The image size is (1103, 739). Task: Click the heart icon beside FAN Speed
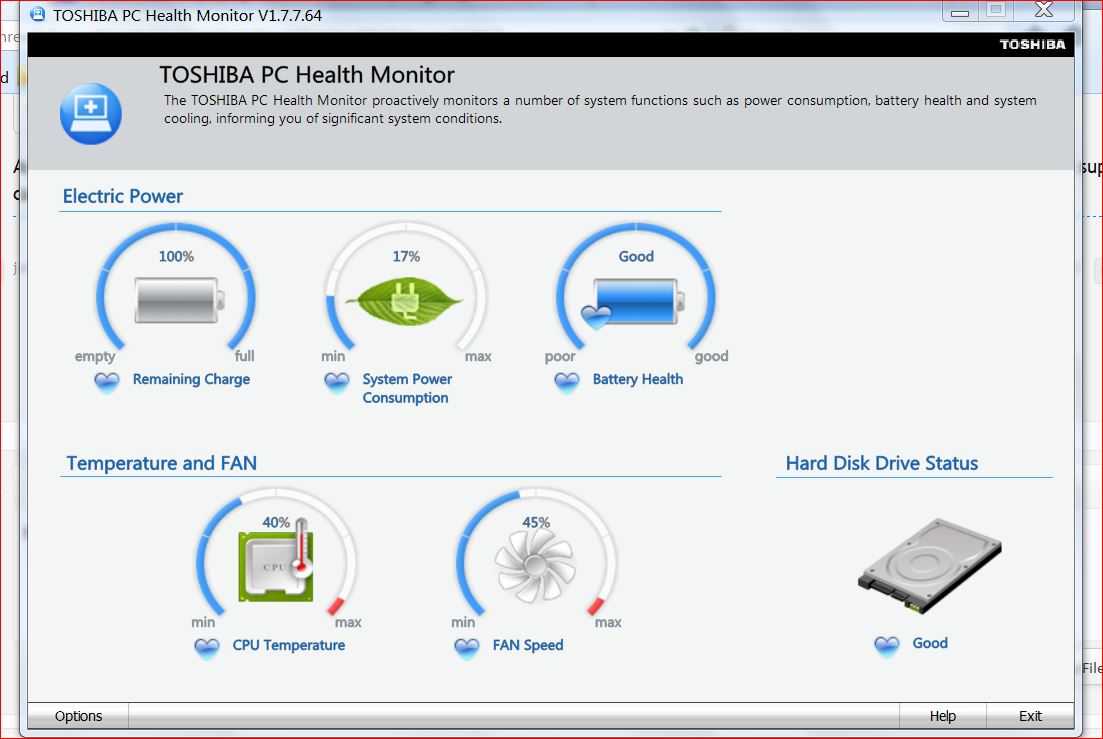coord(467,648)
